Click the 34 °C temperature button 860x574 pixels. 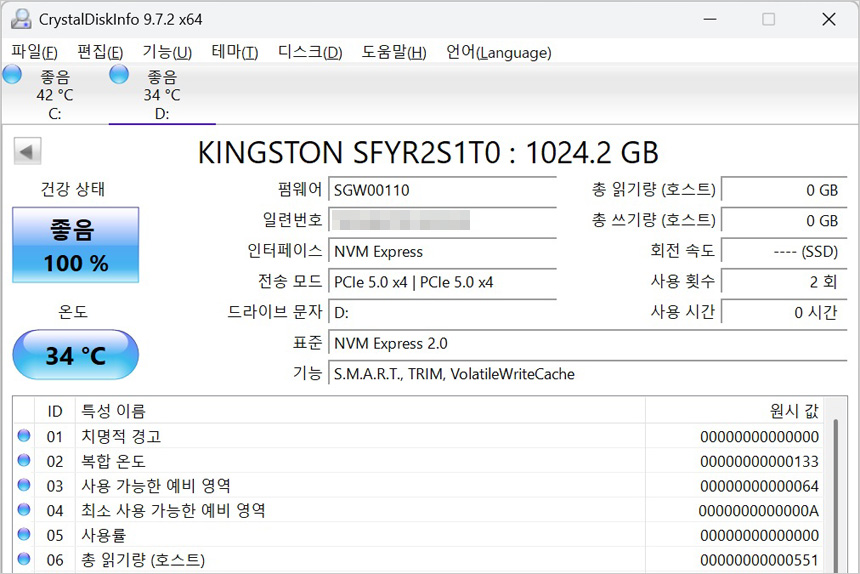[75, 355]
